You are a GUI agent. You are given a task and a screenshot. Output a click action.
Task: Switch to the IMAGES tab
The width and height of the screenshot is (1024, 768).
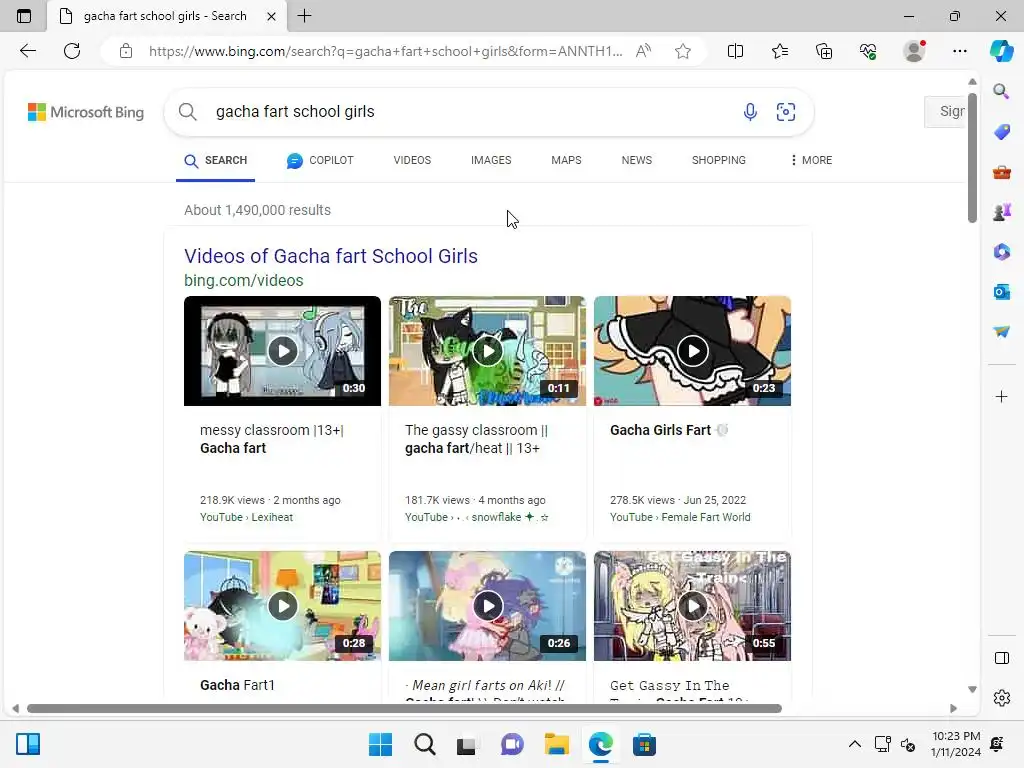tap(491, 161)
